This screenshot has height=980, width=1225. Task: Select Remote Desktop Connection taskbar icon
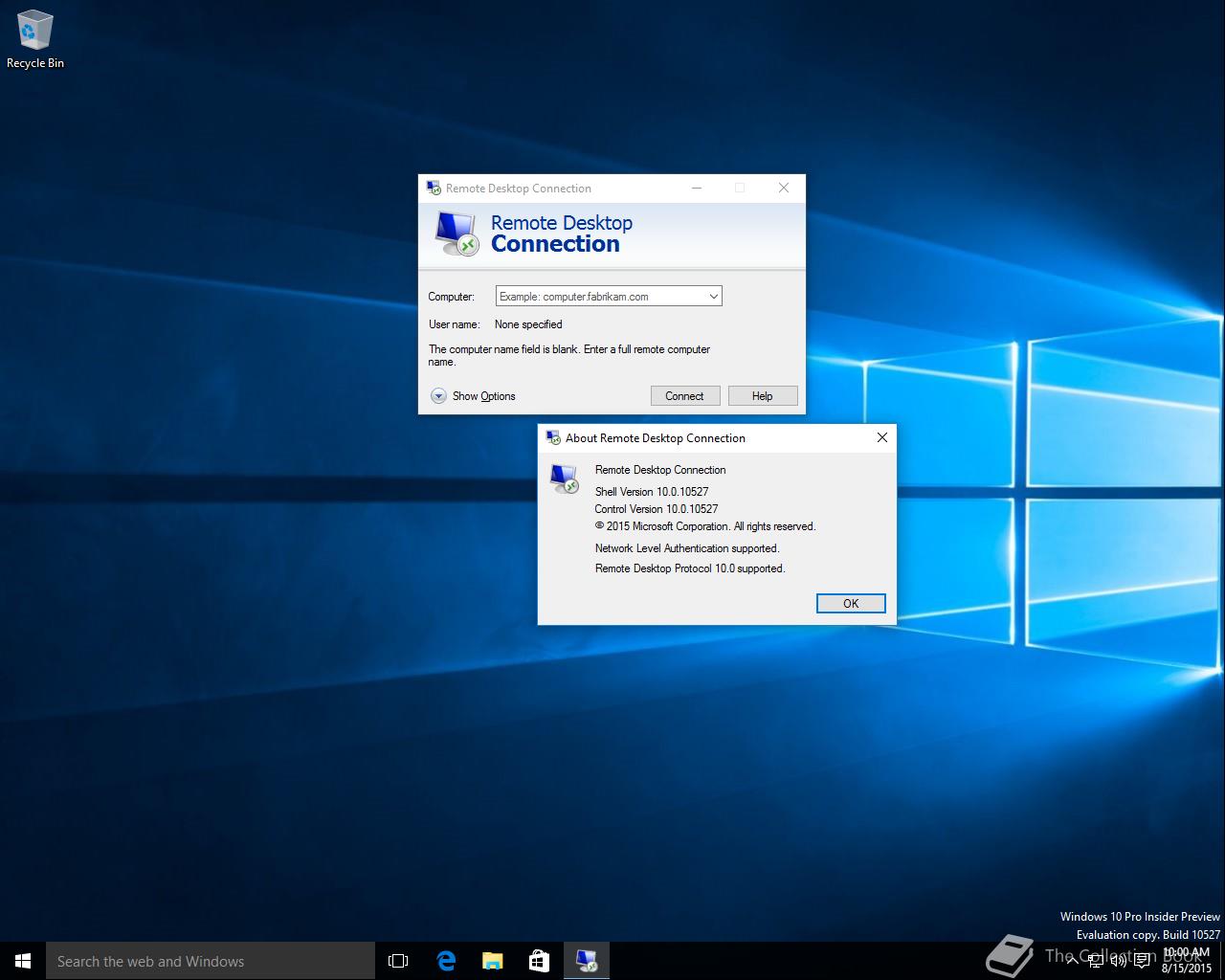[x=587, y=961]
